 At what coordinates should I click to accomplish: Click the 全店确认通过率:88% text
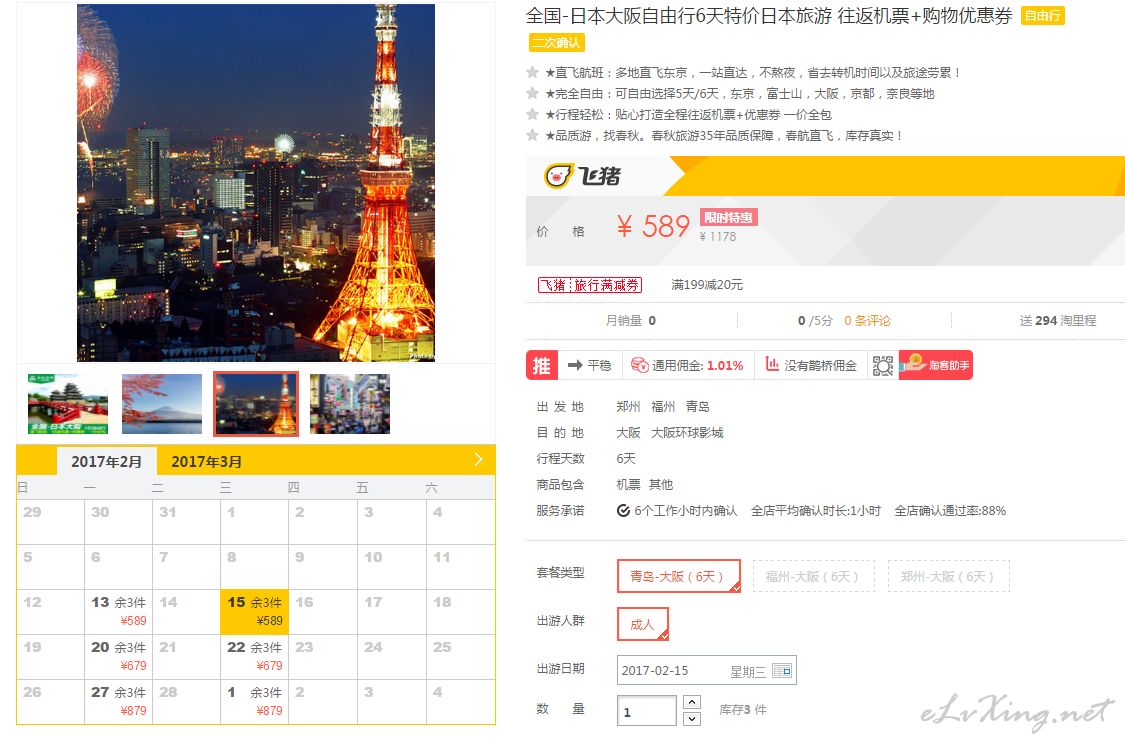pos(950,511)
